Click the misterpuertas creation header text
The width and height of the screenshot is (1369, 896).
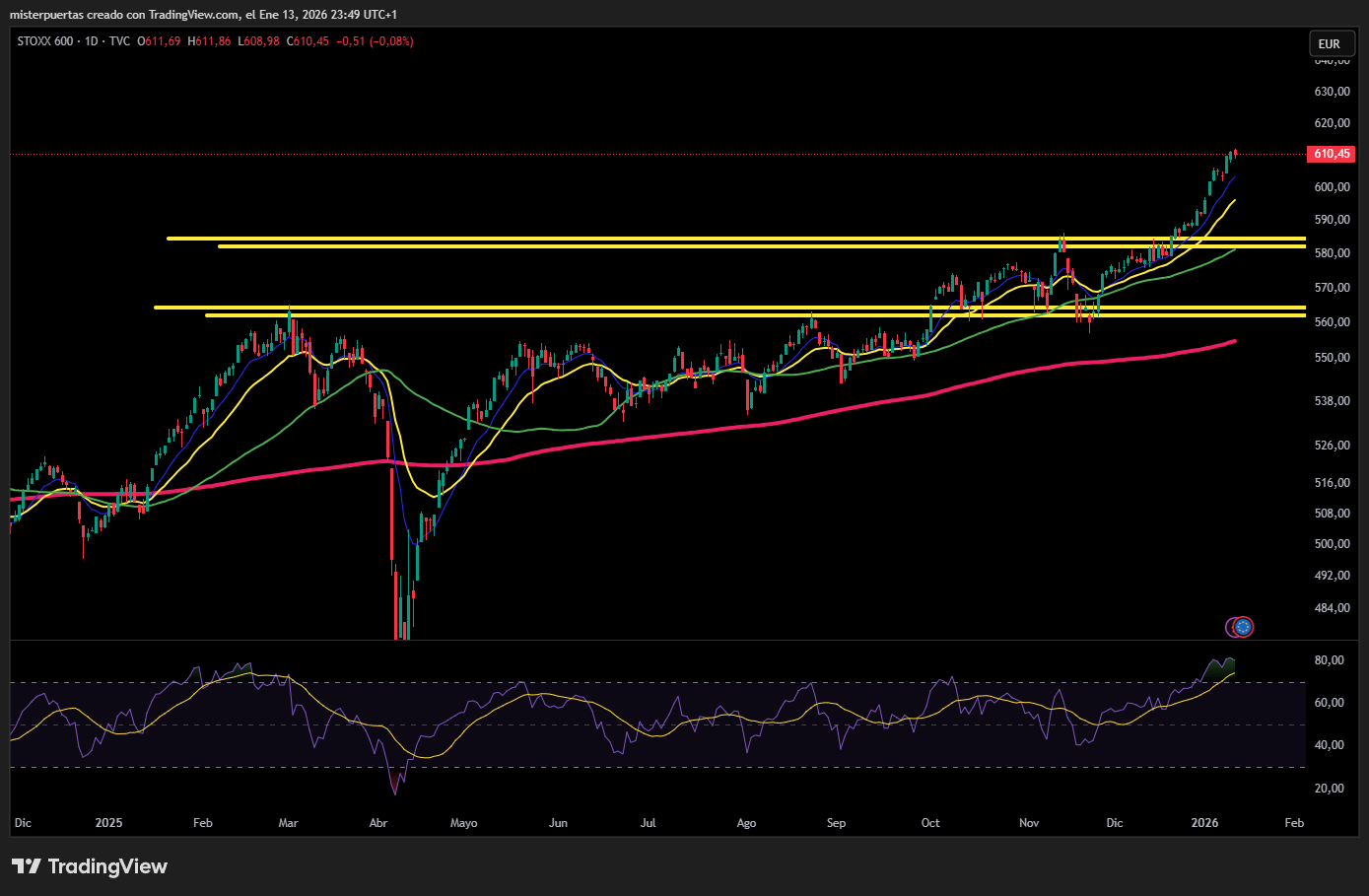click(204, 15)
